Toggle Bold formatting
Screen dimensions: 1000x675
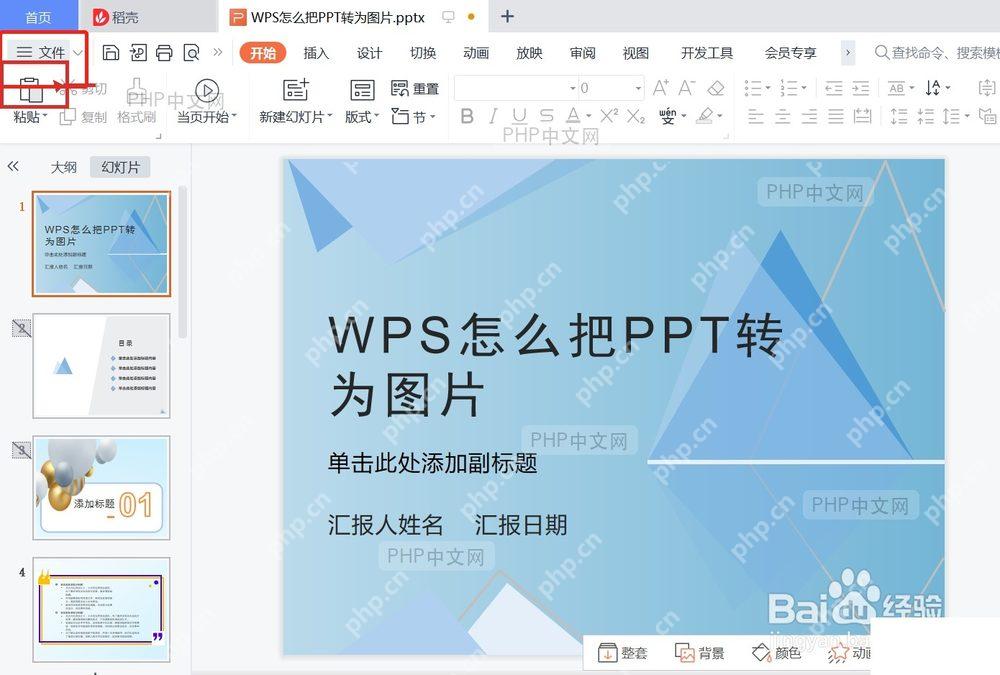coord(467,116)
